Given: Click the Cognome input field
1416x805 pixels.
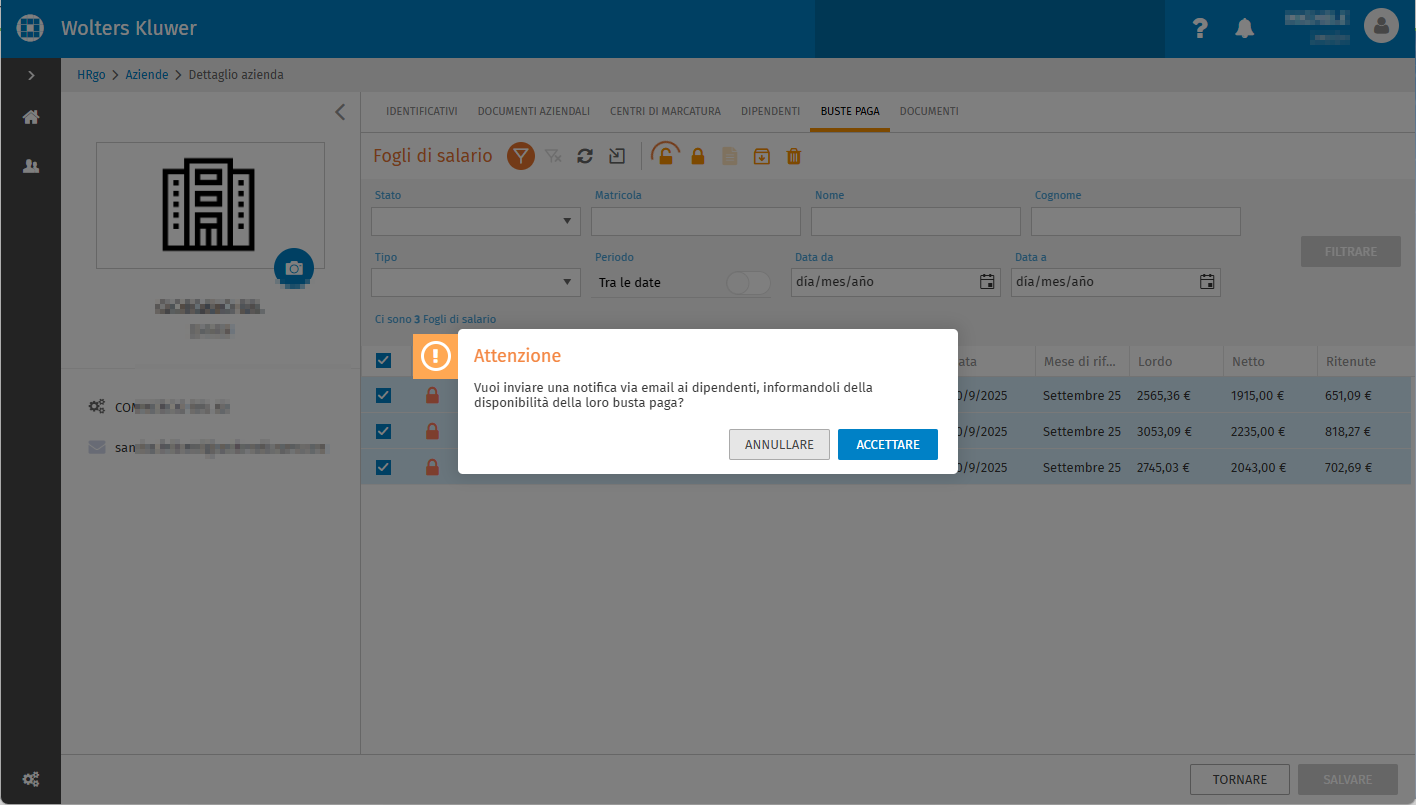Looking at the screenshot, I should (x=1136, y=221).
